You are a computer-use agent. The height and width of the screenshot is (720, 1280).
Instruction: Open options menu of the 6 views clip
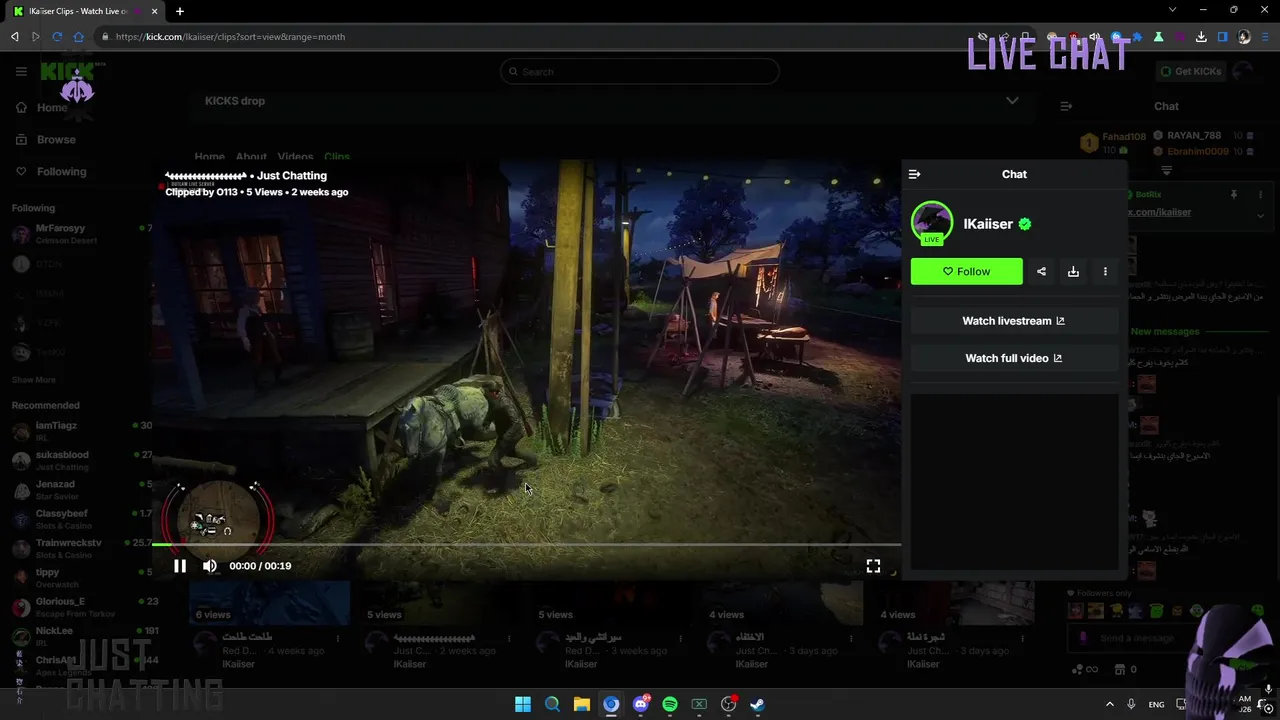[338, 638]
